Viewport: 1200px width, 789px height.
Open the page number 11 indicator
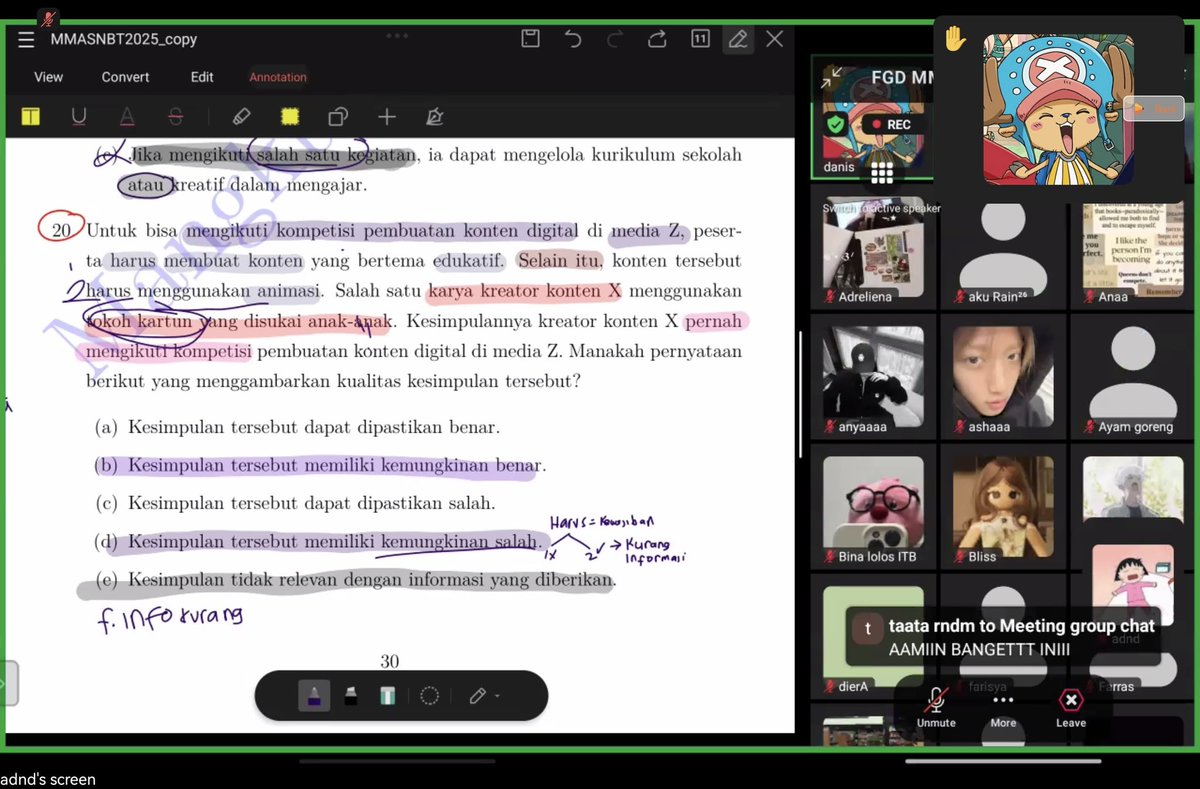pyautogui.click(x=700, y=39)
